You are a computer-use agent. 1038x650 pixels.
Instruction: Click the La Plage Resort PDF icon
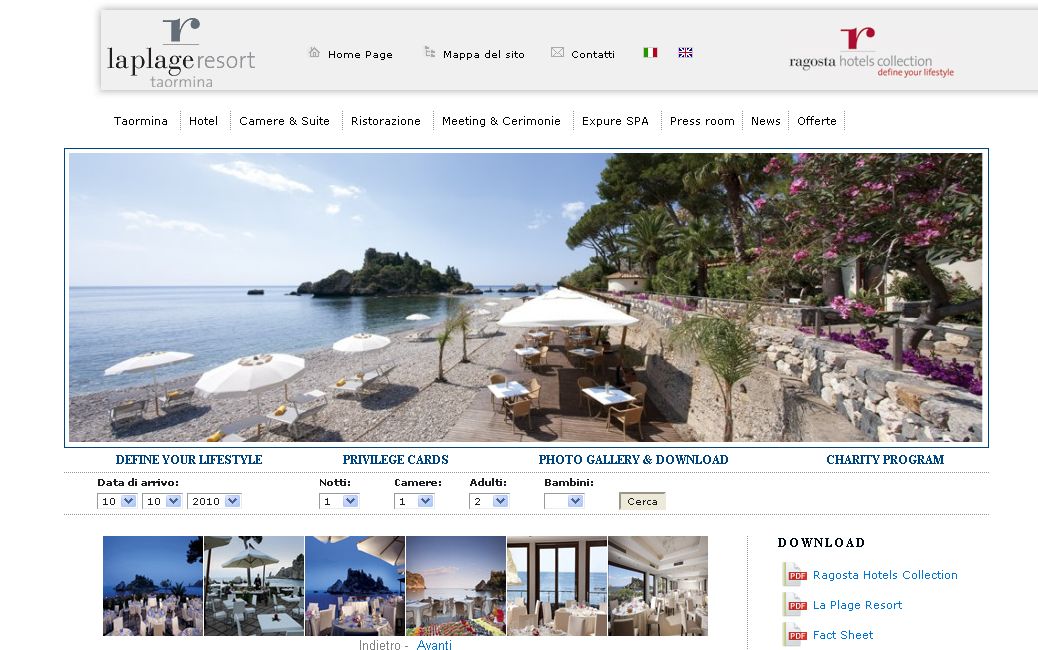[x=793, y=604]
